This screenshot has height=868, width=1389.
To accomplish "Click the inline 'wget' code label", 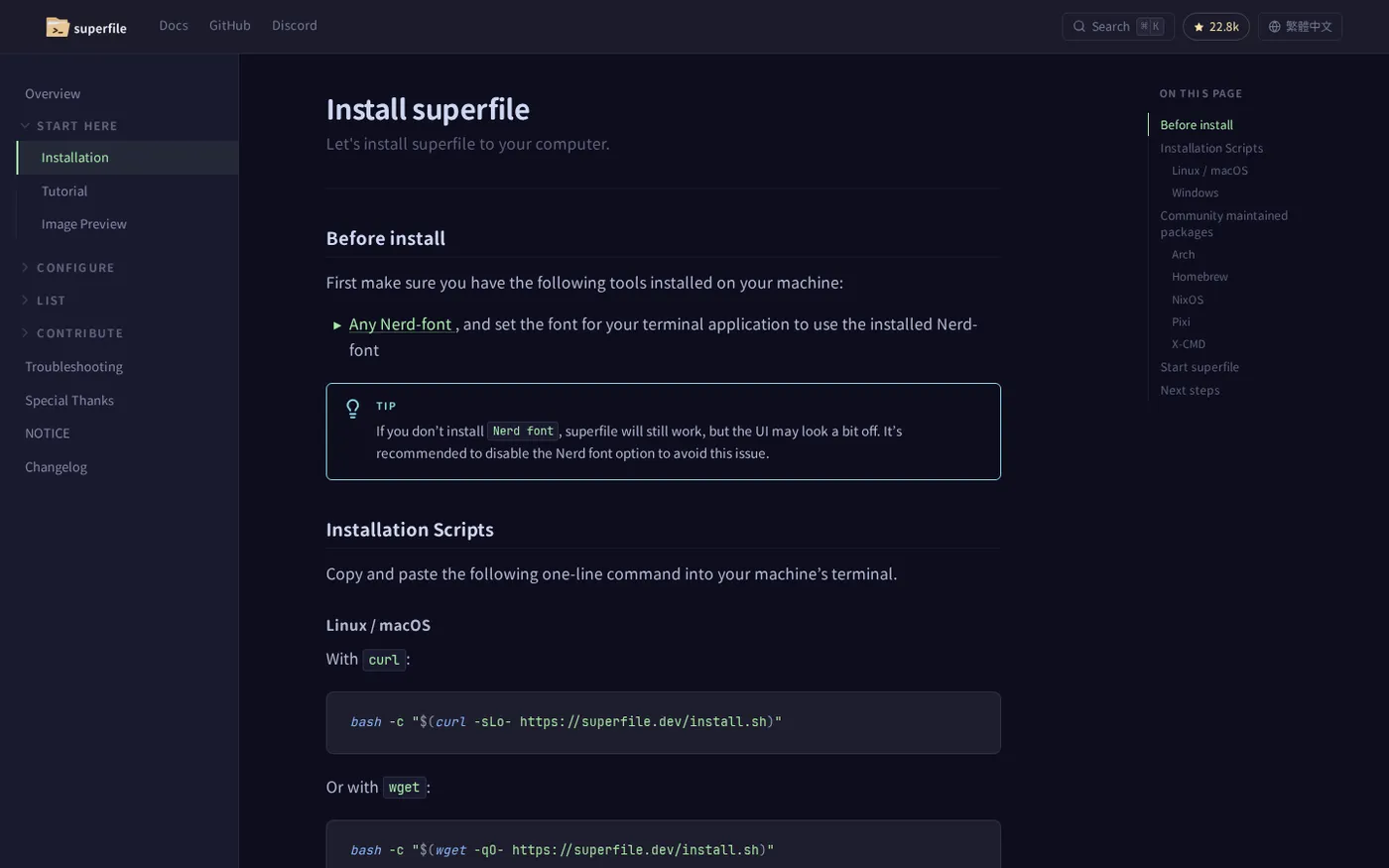I will (x=404, y=788).
